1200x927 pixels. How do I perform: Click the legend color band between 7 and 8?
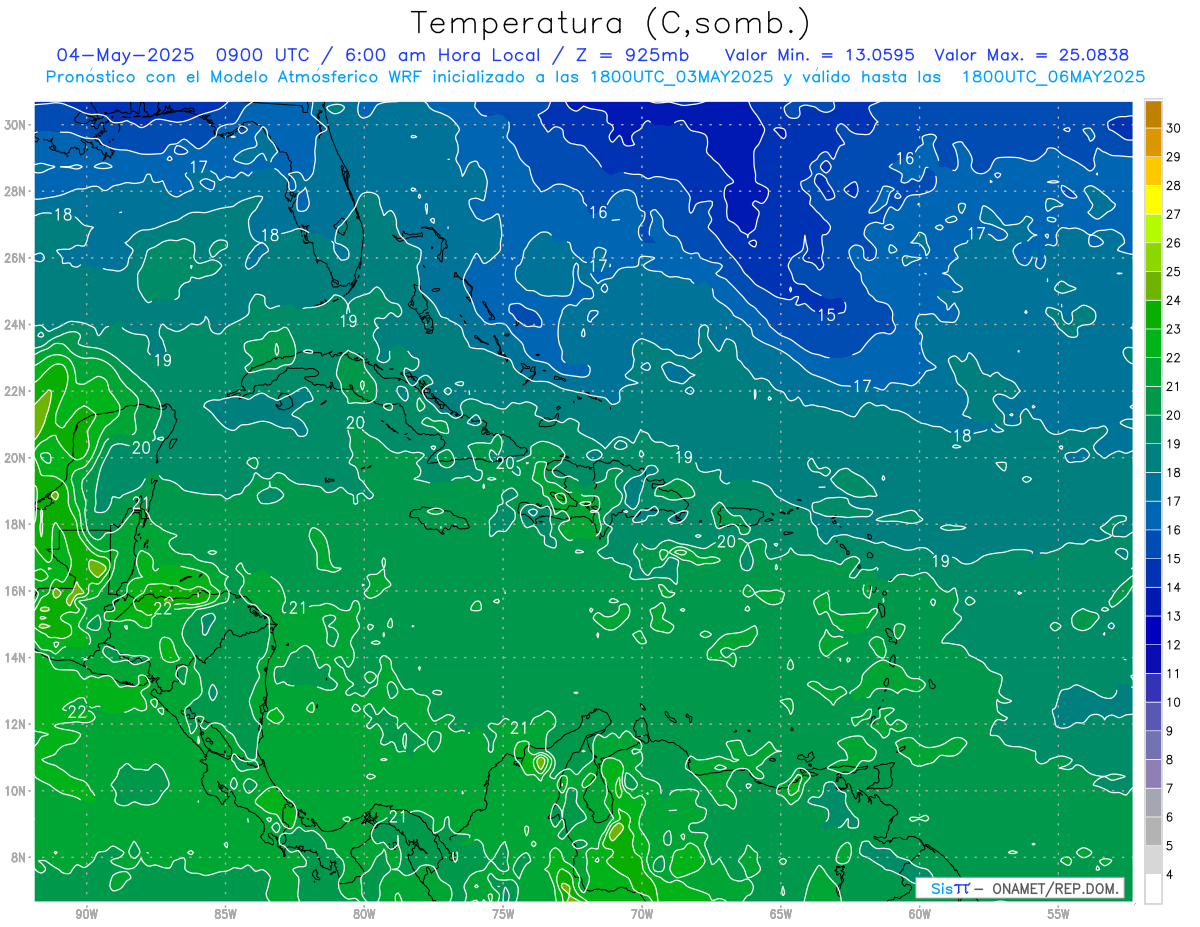pyautogui.click(x=1153, y=775)
